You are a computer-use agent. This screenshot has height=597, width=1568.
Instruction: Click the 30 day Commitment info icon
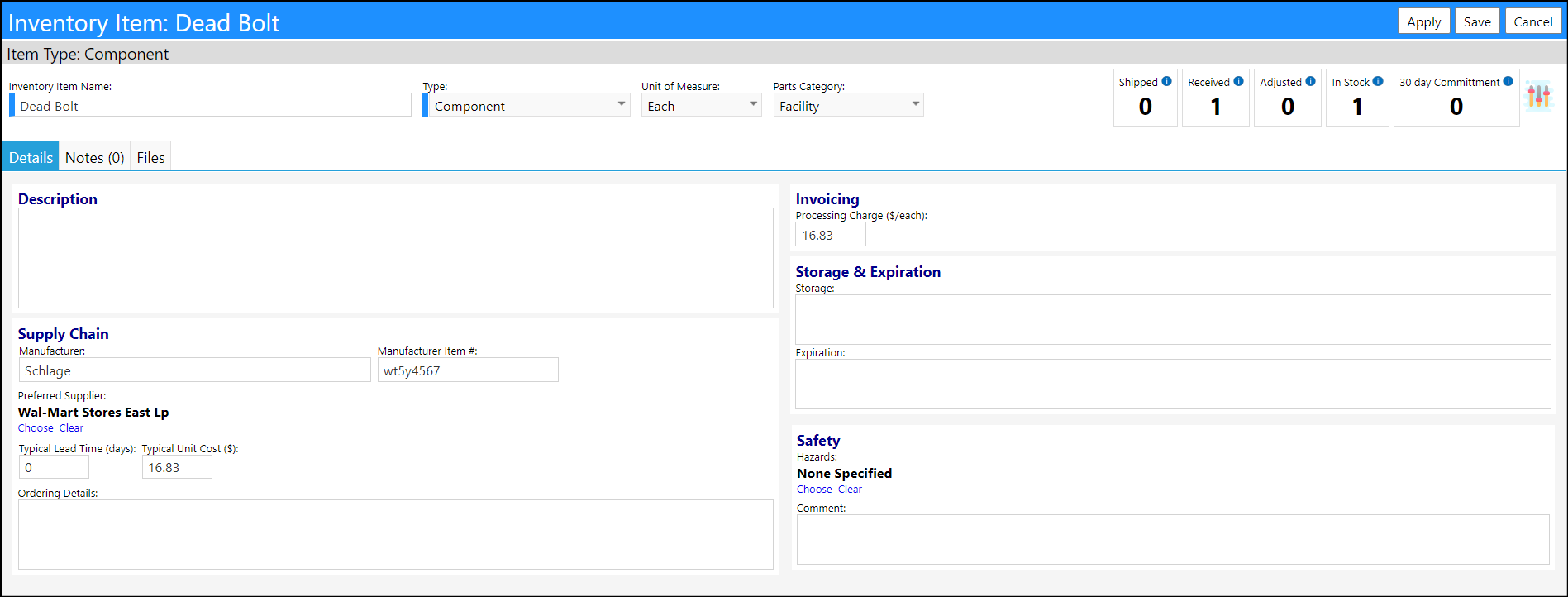1508,81
